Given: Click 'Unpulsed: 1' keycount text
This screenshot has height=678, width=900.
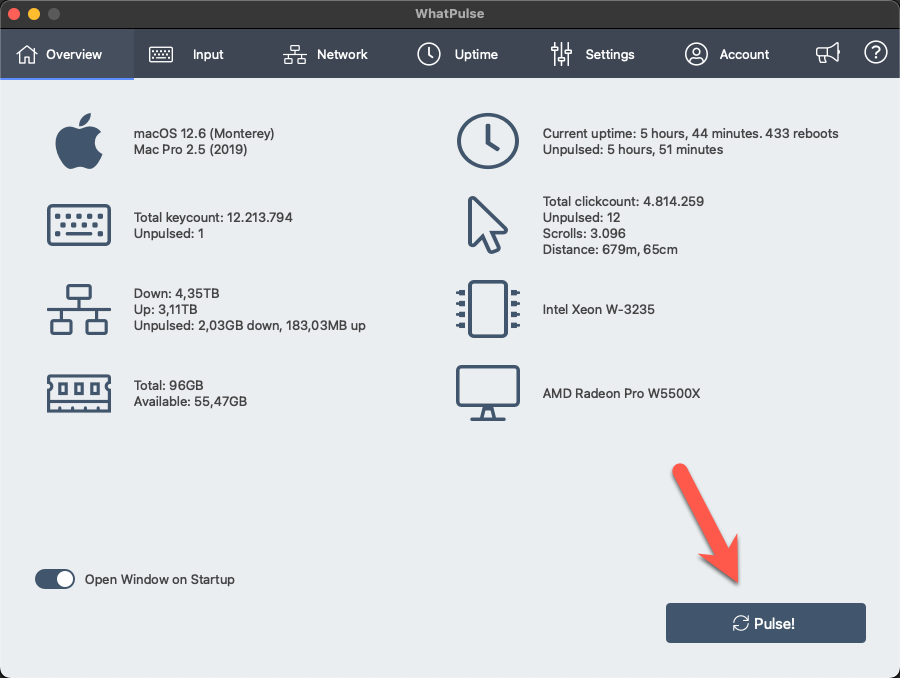Looking at the screenshot, I should point(169,233).
